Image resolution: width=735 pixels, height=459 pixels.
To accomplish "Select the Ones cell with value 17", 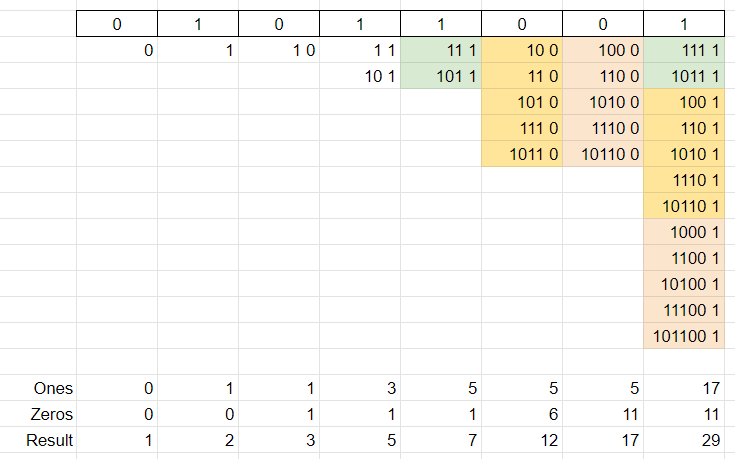I will point(684,388).
